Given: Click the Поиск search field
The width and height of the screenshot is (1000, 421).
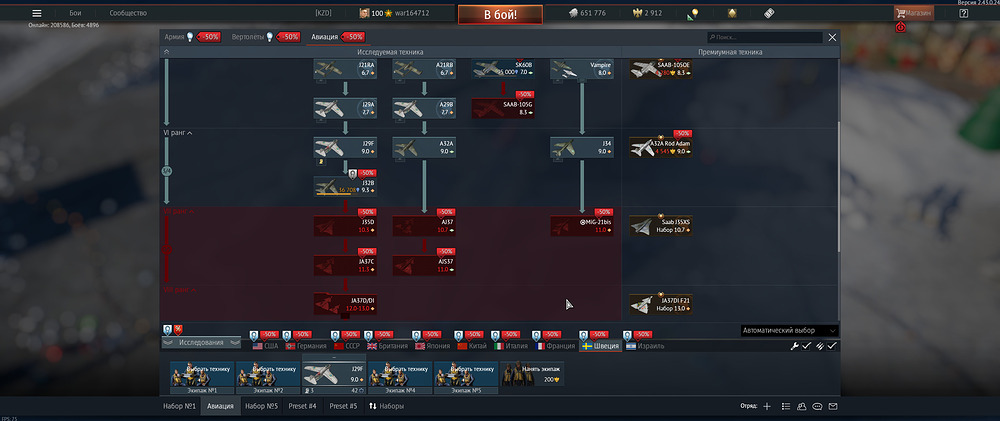Looking at the screenshot, I should click(765, 38).
